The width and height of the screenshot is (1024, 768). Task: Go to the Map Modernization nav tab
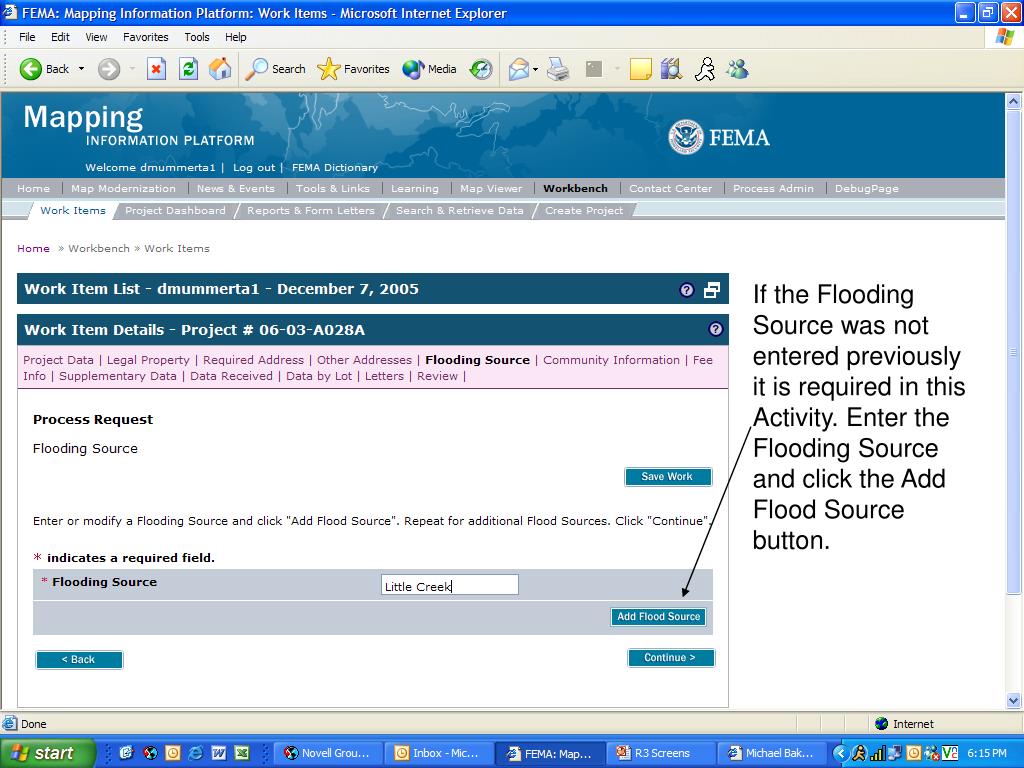point(123,188)
